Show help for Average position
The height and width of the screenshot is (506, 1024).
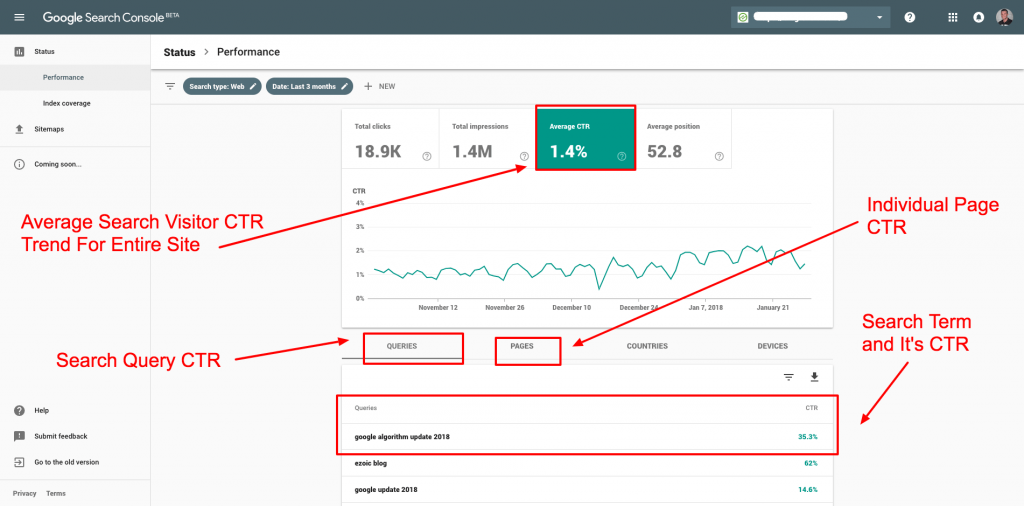pos(719,156)
